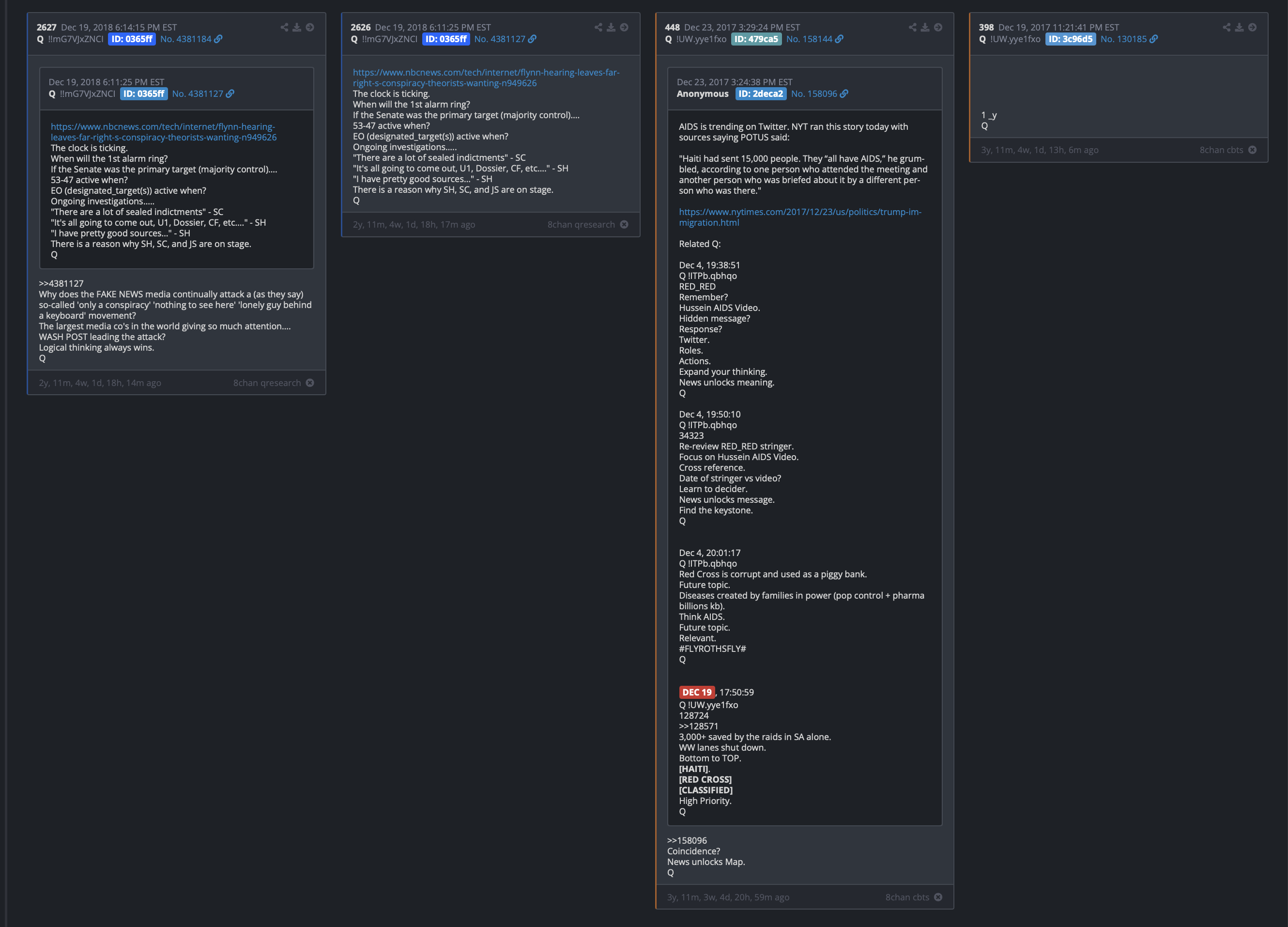Open post link No. 130185

point(1123,39)
